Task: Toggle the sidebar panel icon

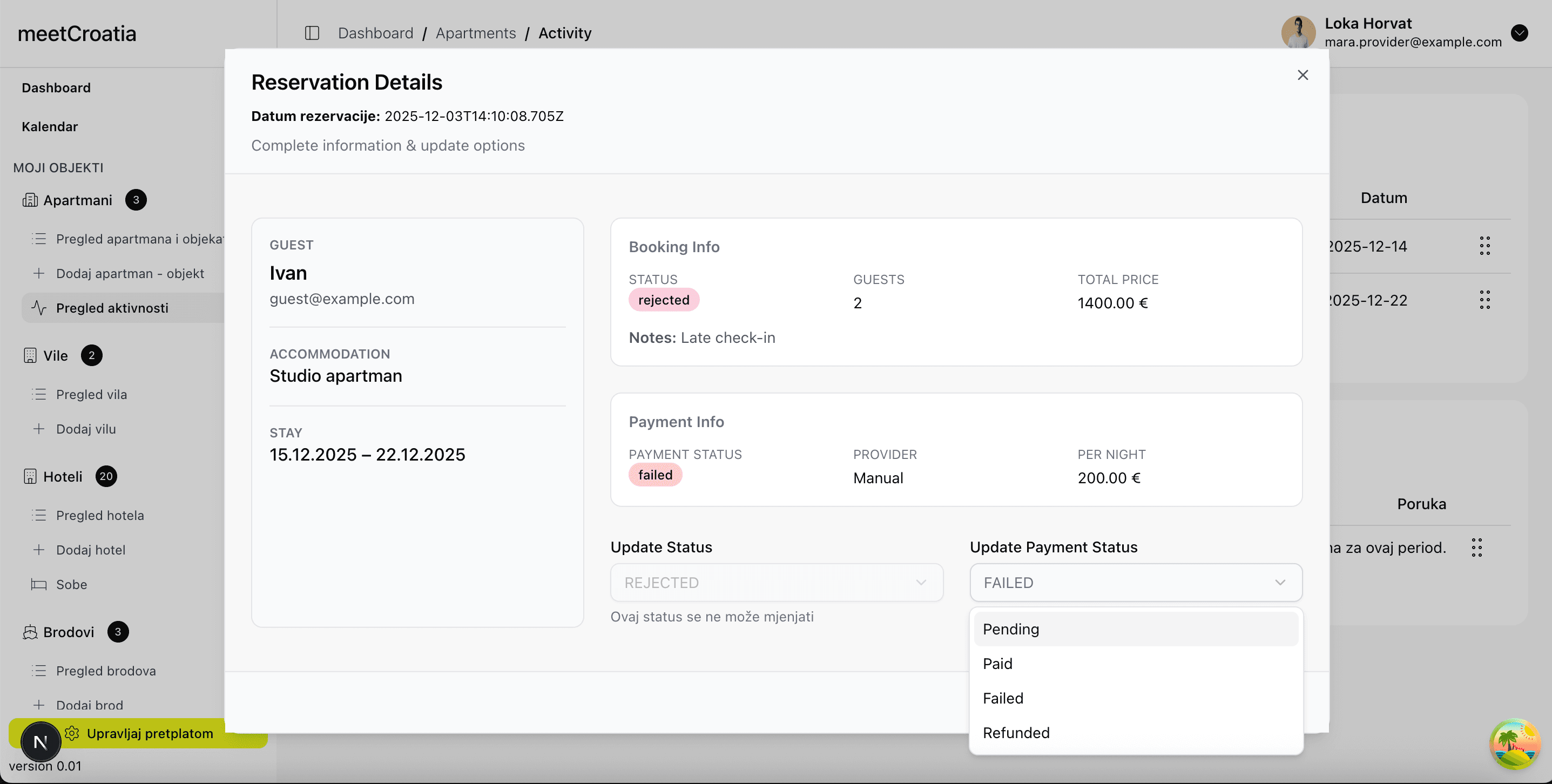Action: (x=312, y=33)
